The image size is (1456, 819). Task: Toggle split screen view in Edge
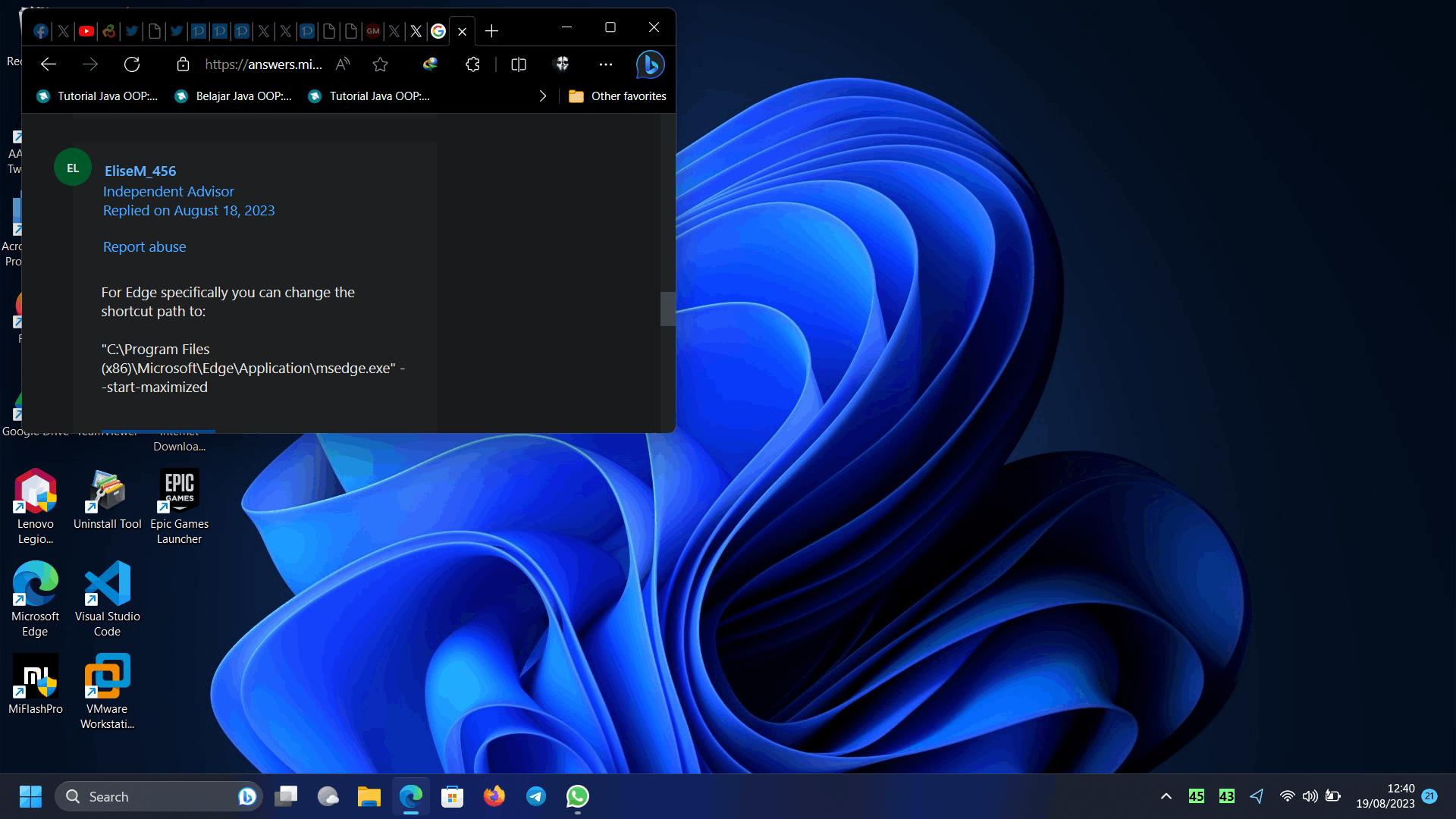(x=519, y=64)
